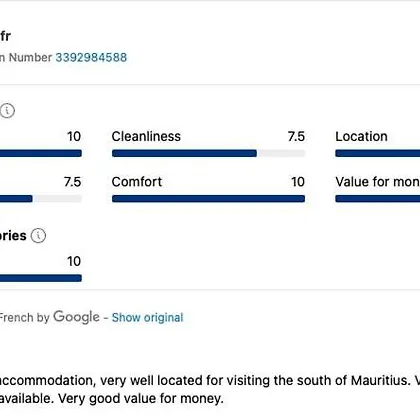Click the Location rating bar

click(378, 153)
